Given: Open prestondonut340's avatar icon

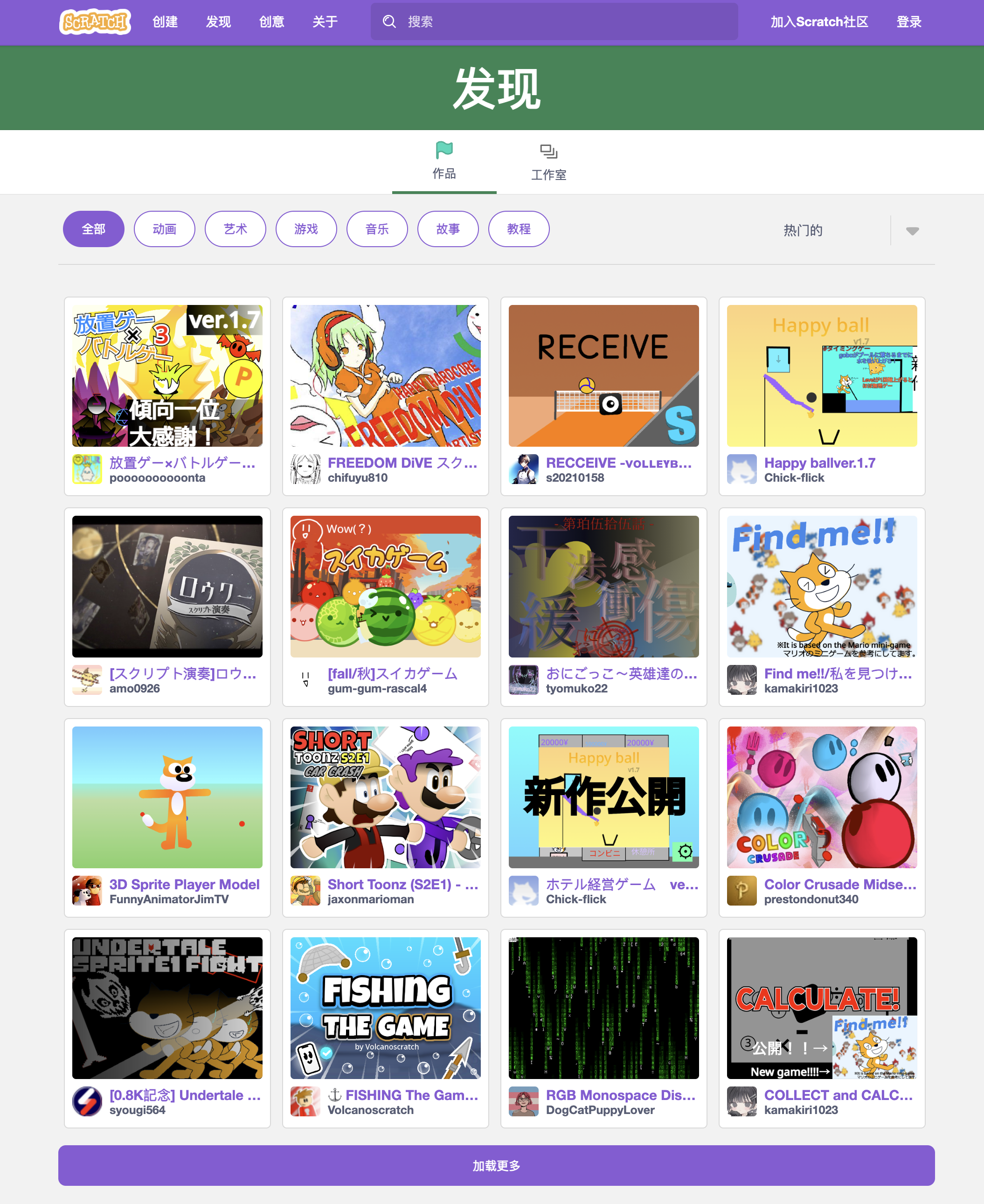Looking at the screenshot, I should point(741,891).
